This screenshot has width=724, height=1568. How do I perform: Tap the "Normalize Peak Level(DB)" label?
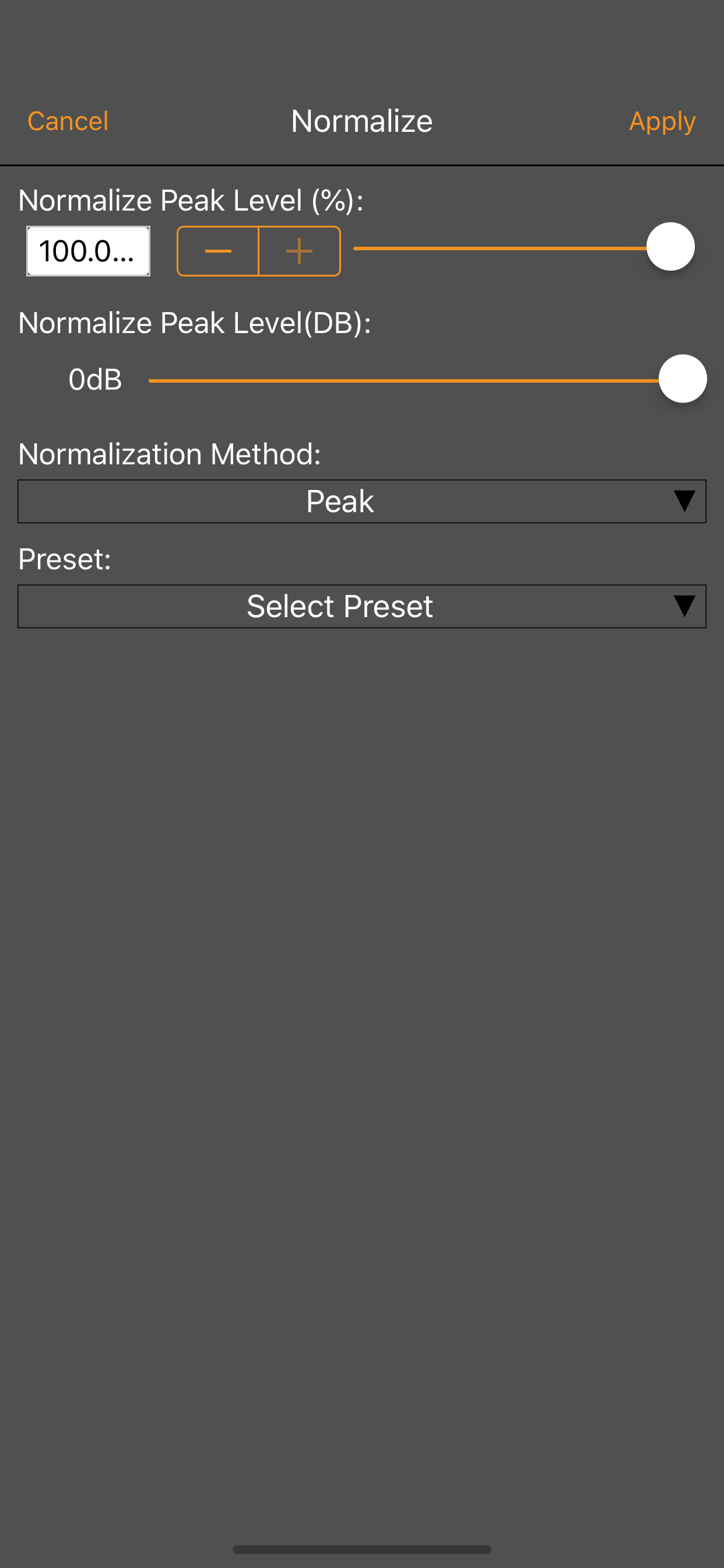click(x=194, y=323)
